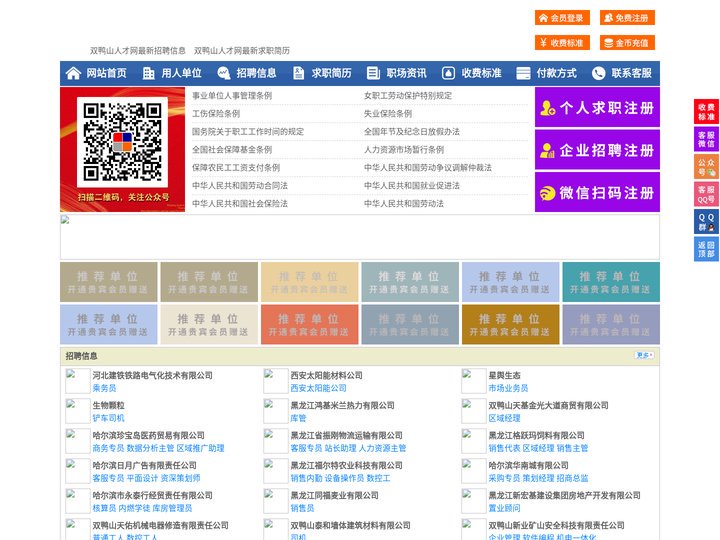Viewport: 720px width, 540px height.
Task: Open 会员登录 button
Action: [x=562, y=18]
